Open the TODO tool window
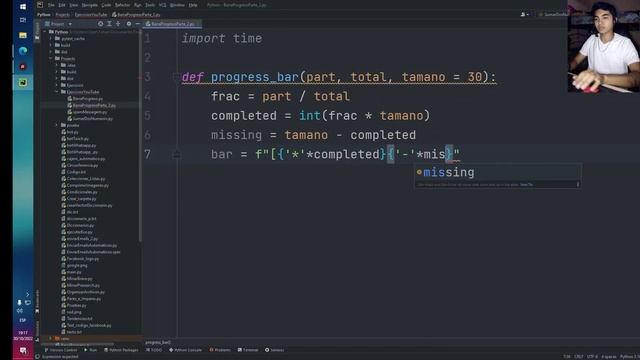The height and width of the screenshot is (360, 640). (154, 350)
